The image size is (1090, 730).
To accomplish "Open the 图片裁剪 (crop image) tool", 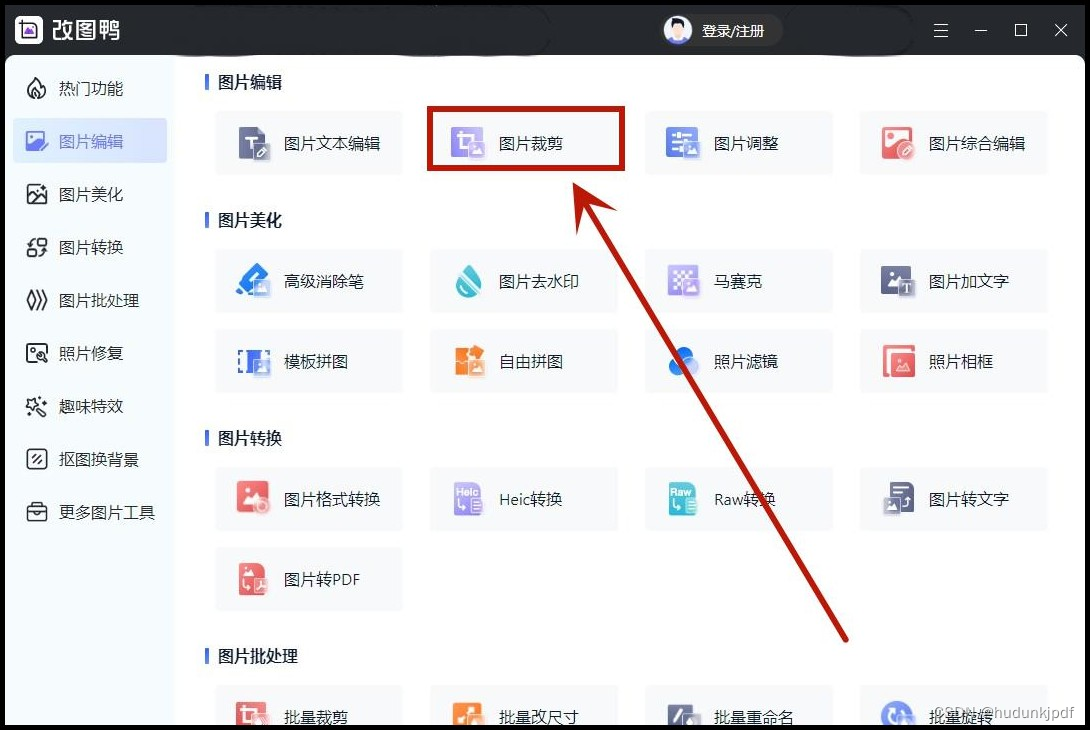I will (525, 142).
